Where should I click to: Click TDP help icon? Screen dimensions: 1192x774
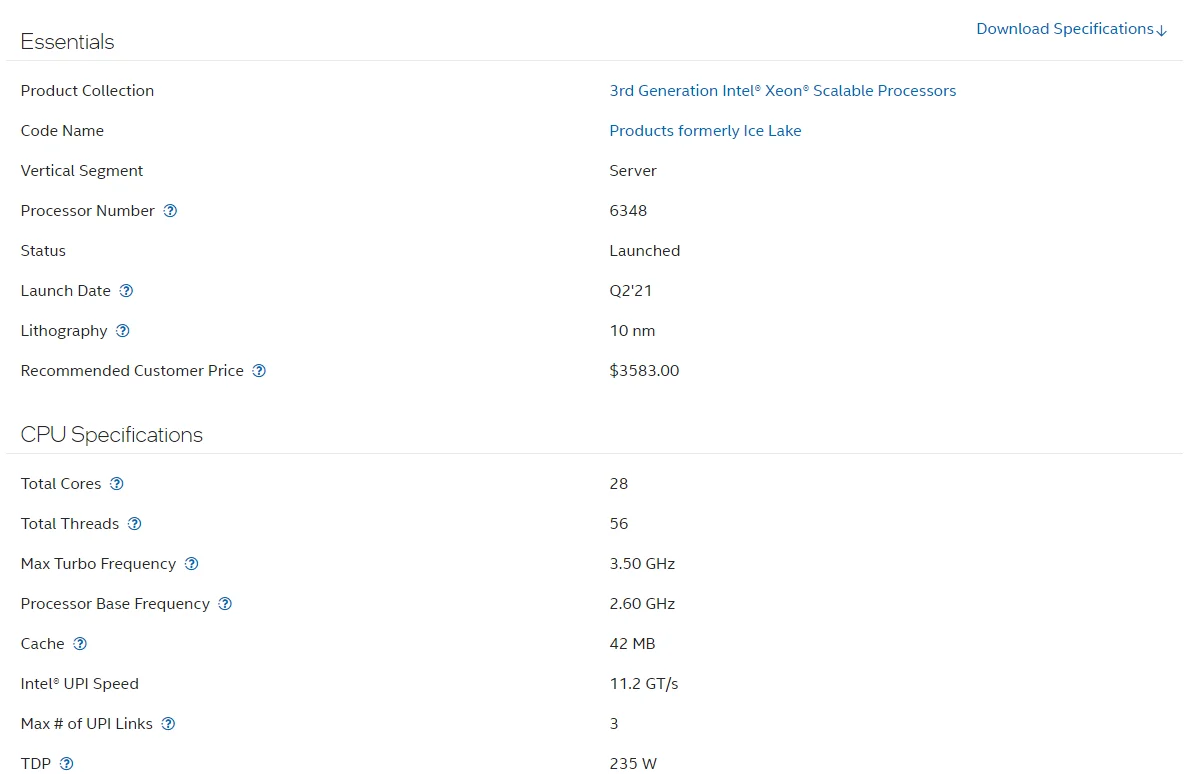(x=67, y=764)
